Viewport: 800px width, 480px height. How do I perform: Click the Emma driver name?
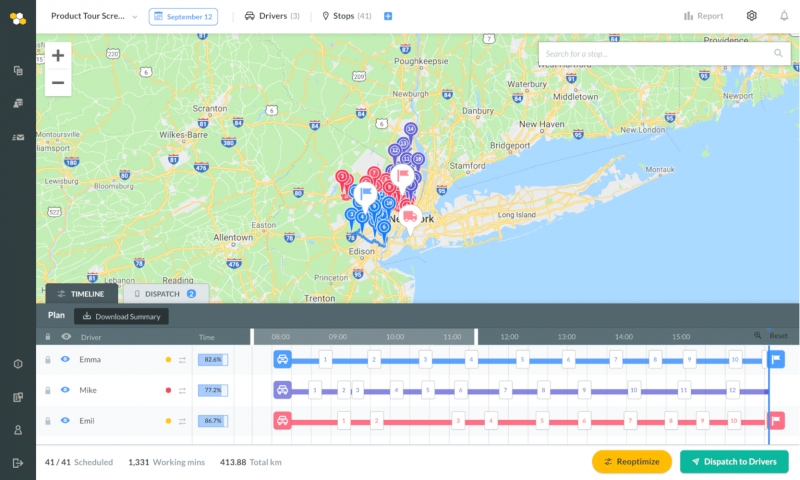(x=90, y=360)
